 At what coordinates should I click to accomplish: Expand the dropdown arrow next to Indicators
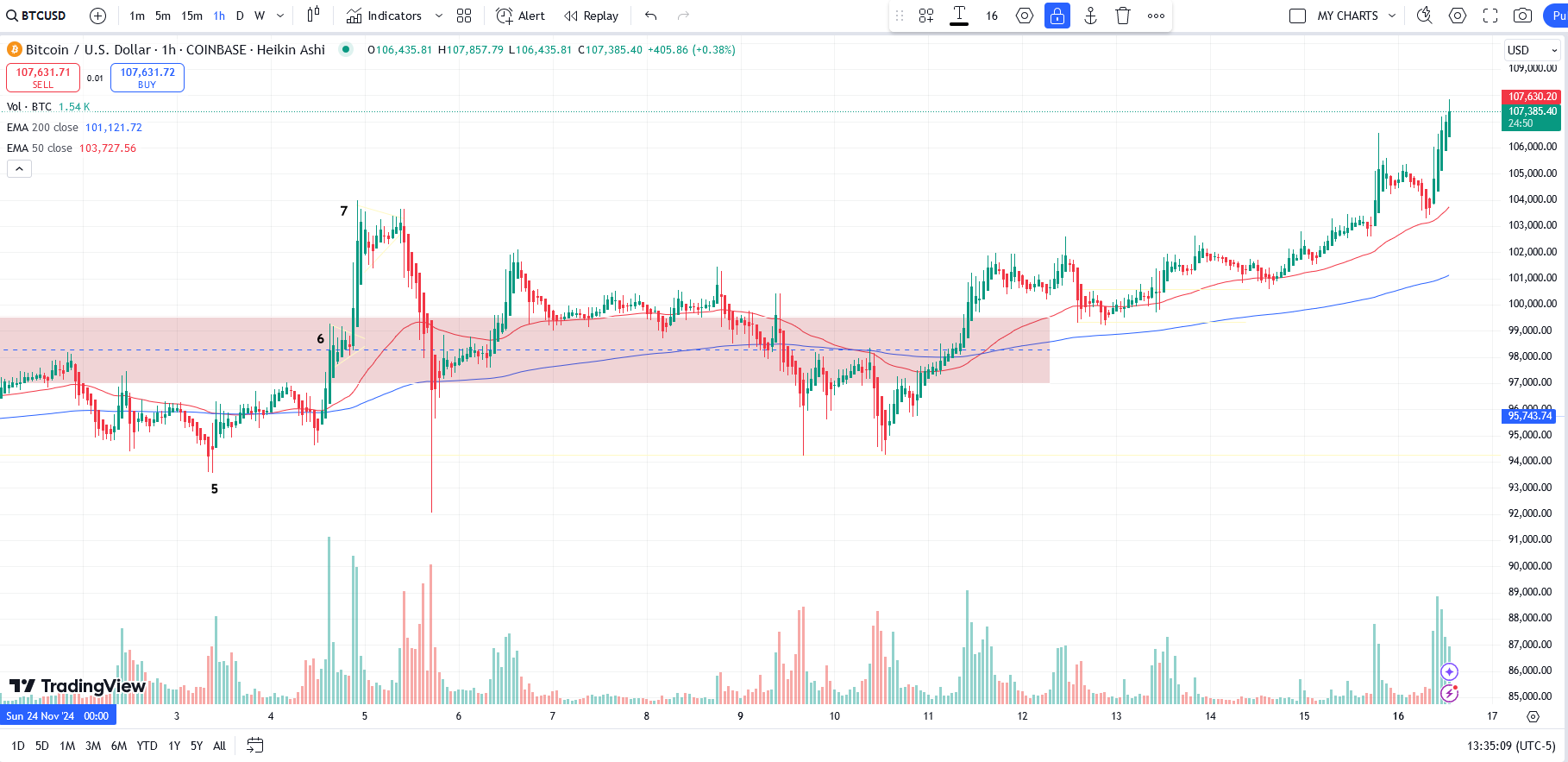click(x=439, y=16)
